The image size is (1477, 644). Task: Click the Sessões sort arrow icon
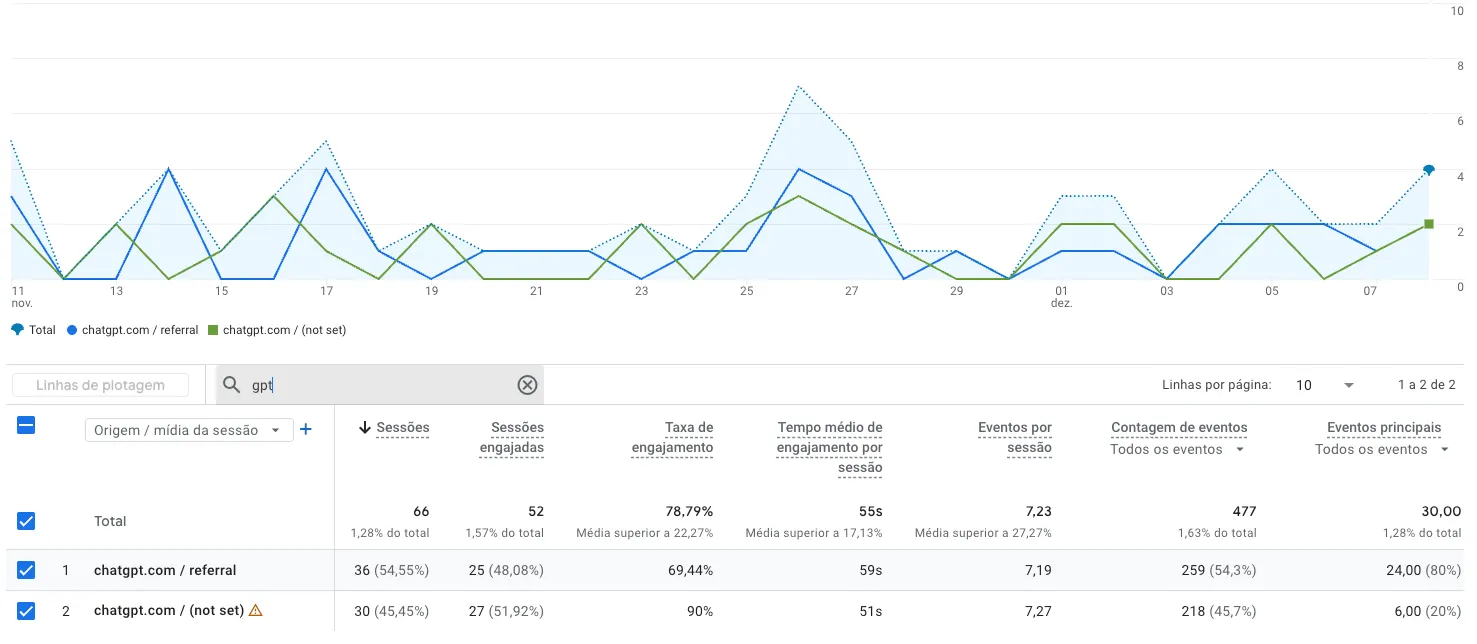[x=365, y=428]
